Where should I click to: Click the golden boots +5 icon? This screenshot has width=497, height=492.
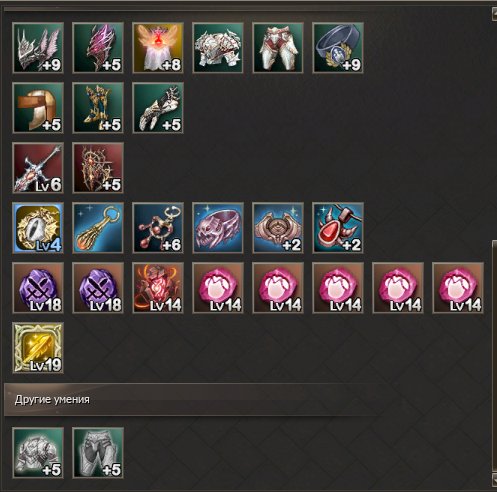coord(98,108)
